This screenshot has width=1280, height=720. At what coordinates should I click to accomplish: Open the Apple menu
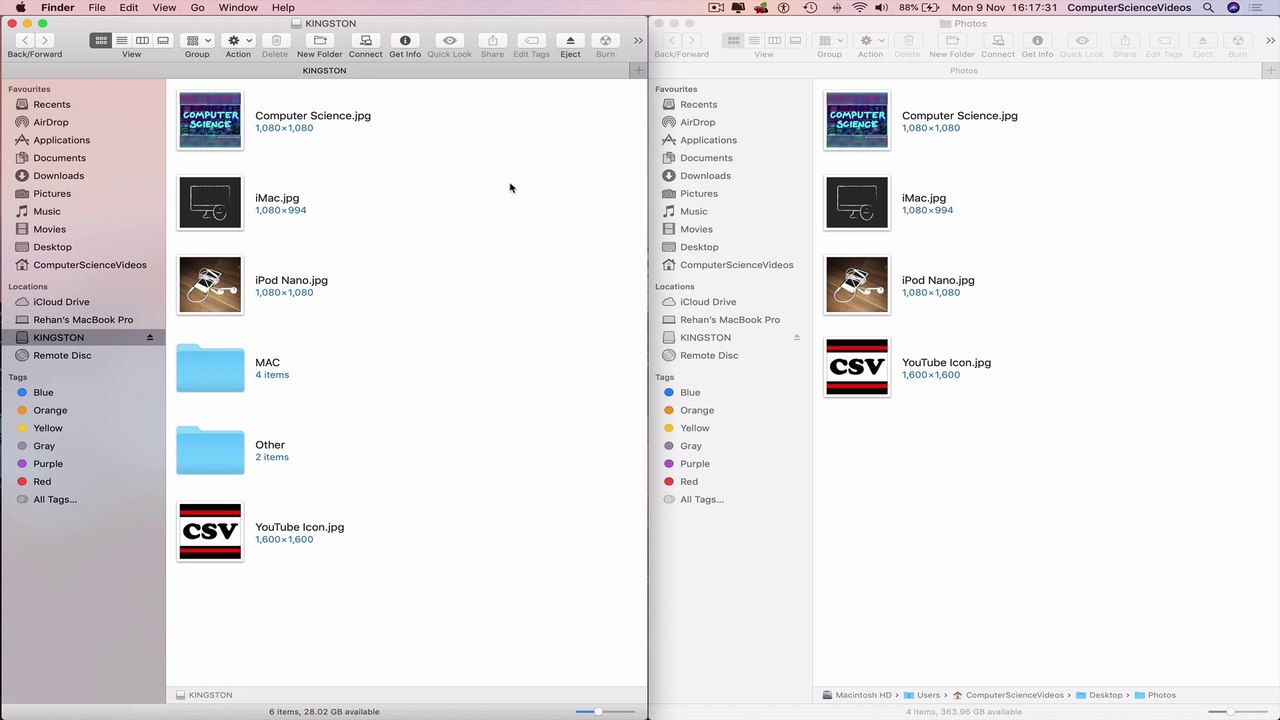point(20,8)
